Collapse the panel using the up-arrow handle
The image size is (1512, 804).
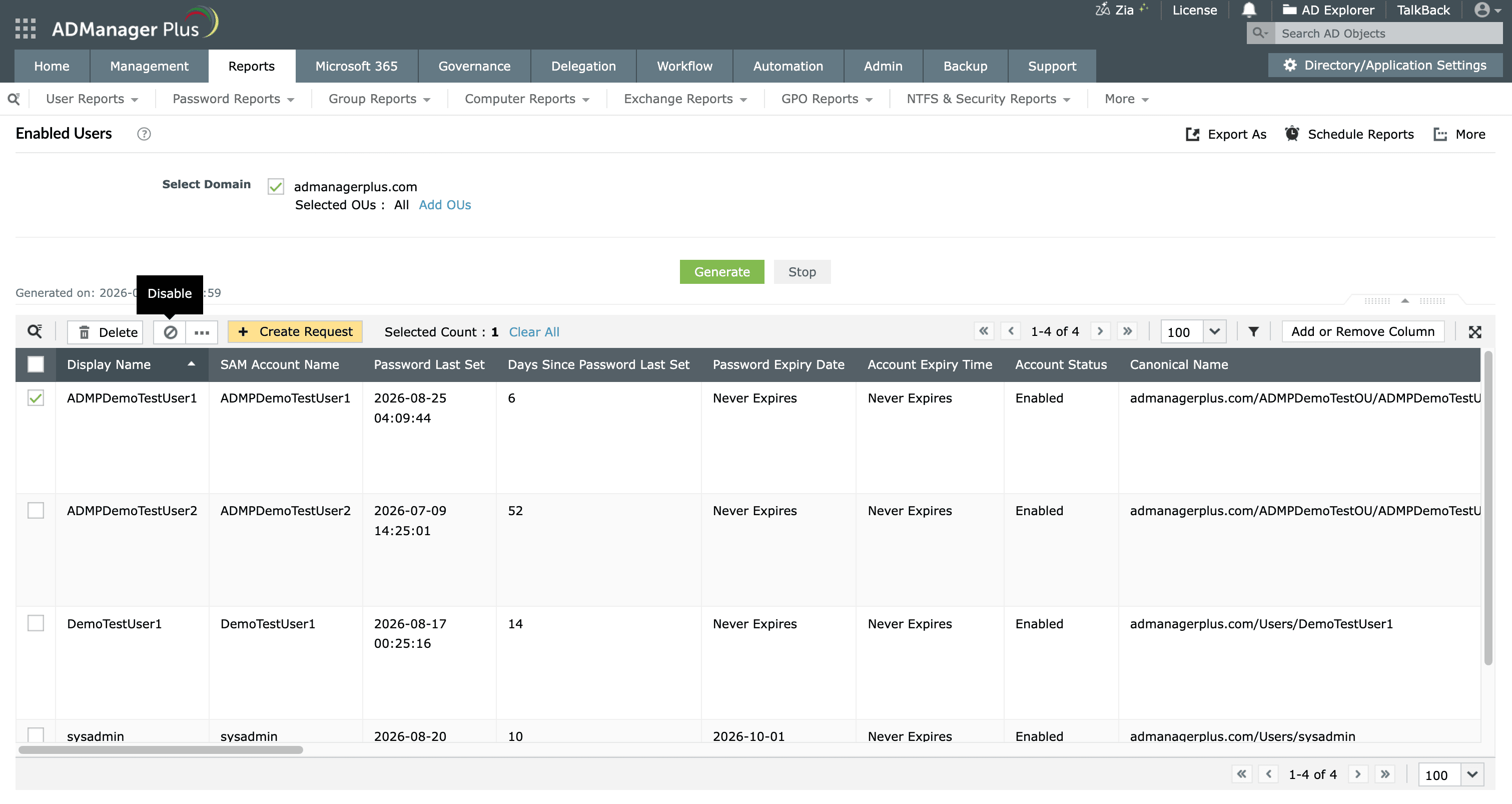(1404, 301)
